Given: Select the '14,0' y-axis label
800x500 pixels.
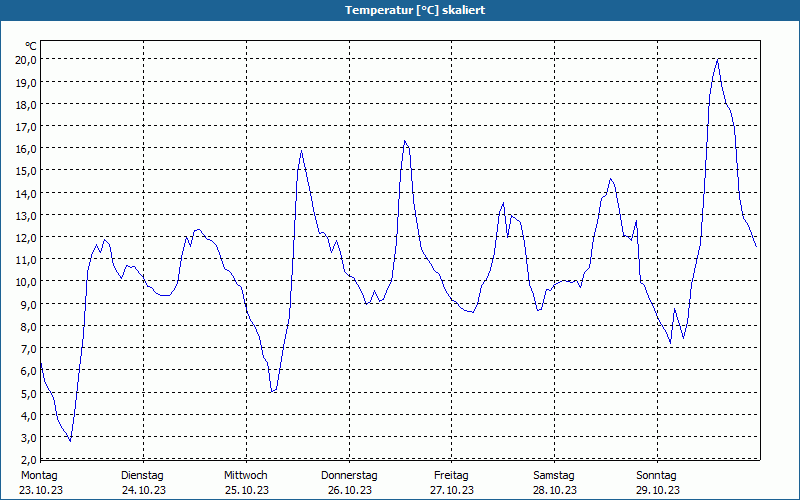Looking at the screenshot, I should pyautogui.click(x=26, y=193).
